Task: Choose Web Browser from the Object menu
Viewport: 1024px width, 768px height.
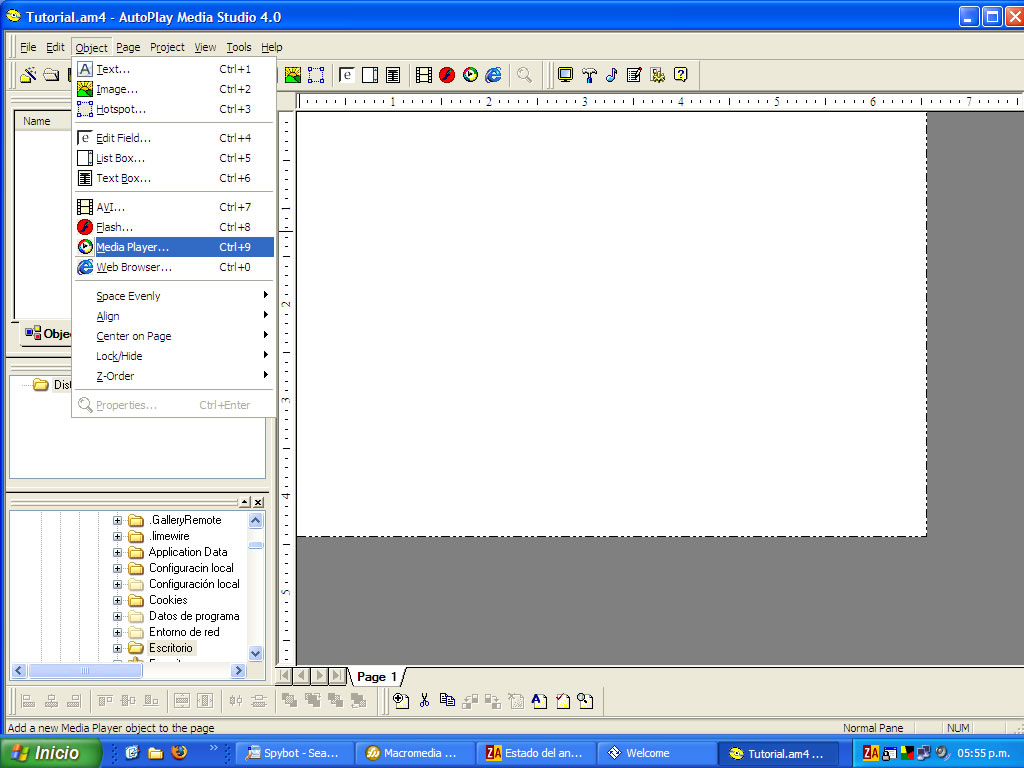Action: 173,267
